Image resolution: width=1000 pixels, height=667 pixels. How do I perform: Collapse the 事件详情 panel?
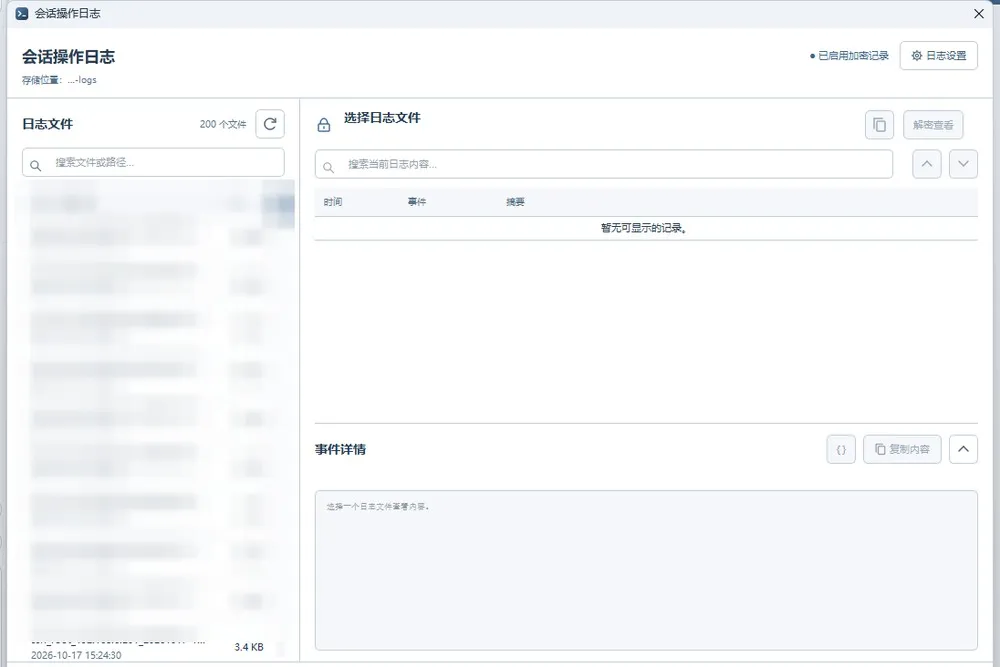click(x=963, y=450)
